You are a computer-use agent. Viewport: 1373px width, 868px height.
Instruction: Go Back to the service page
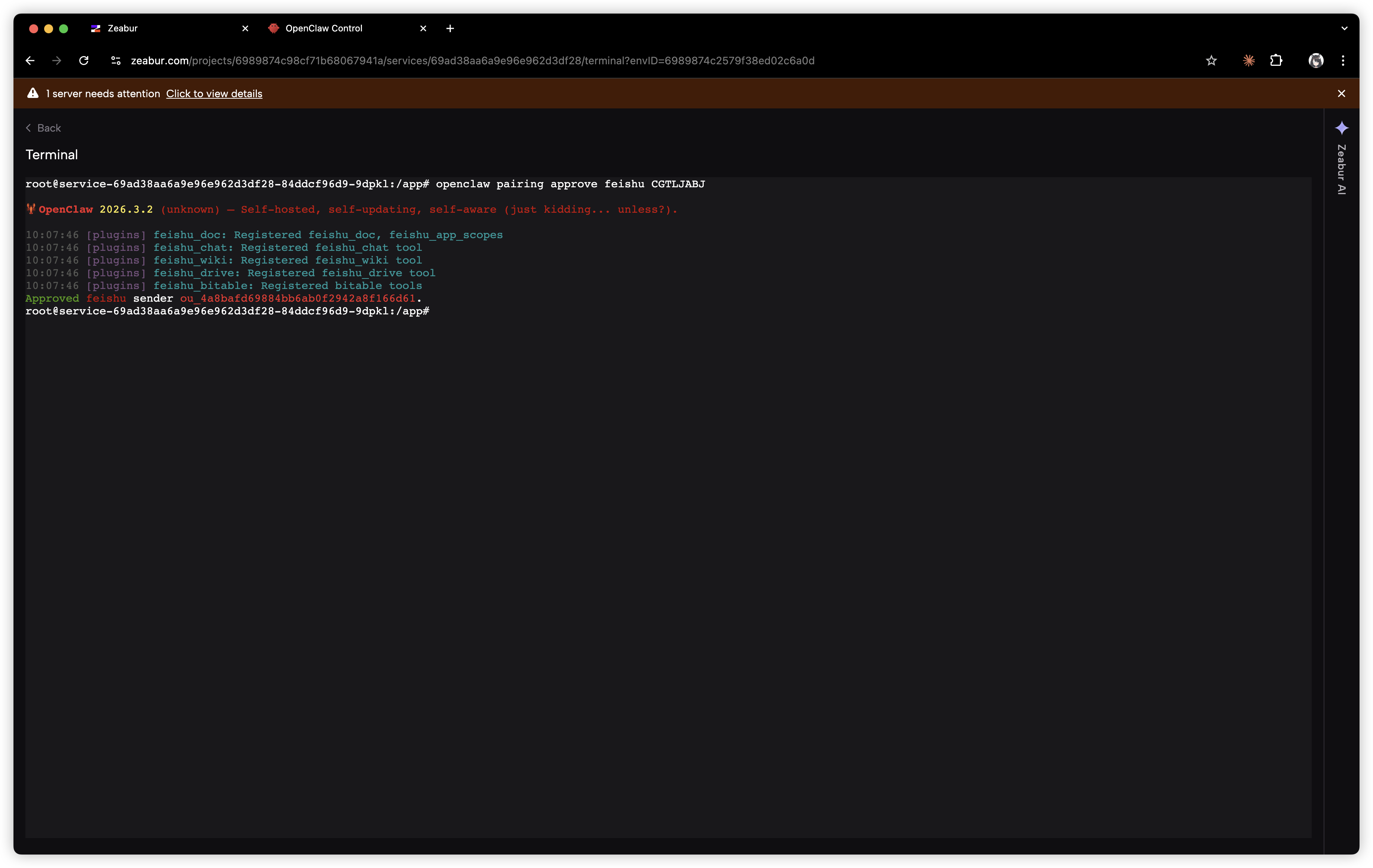point(44,128)
